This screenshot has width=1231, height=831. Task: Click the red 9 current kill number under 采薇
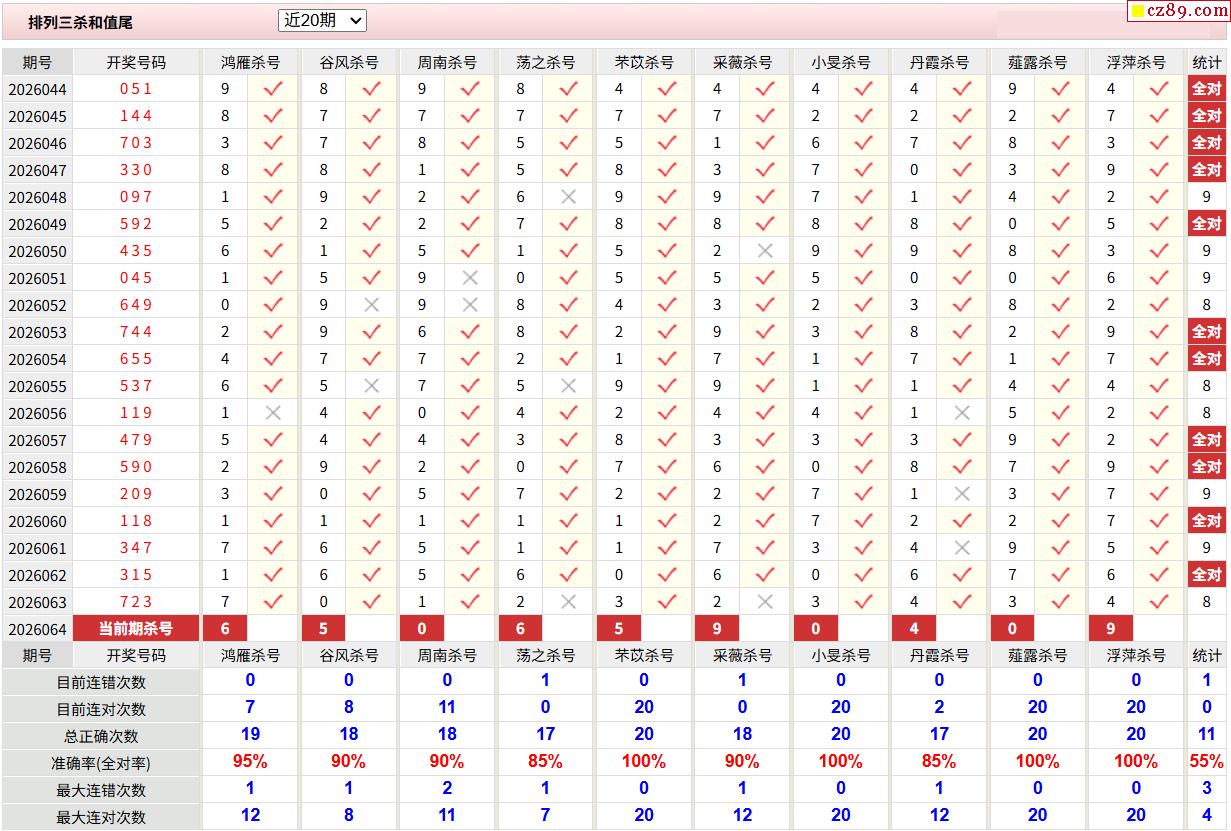tap(718, 628)
